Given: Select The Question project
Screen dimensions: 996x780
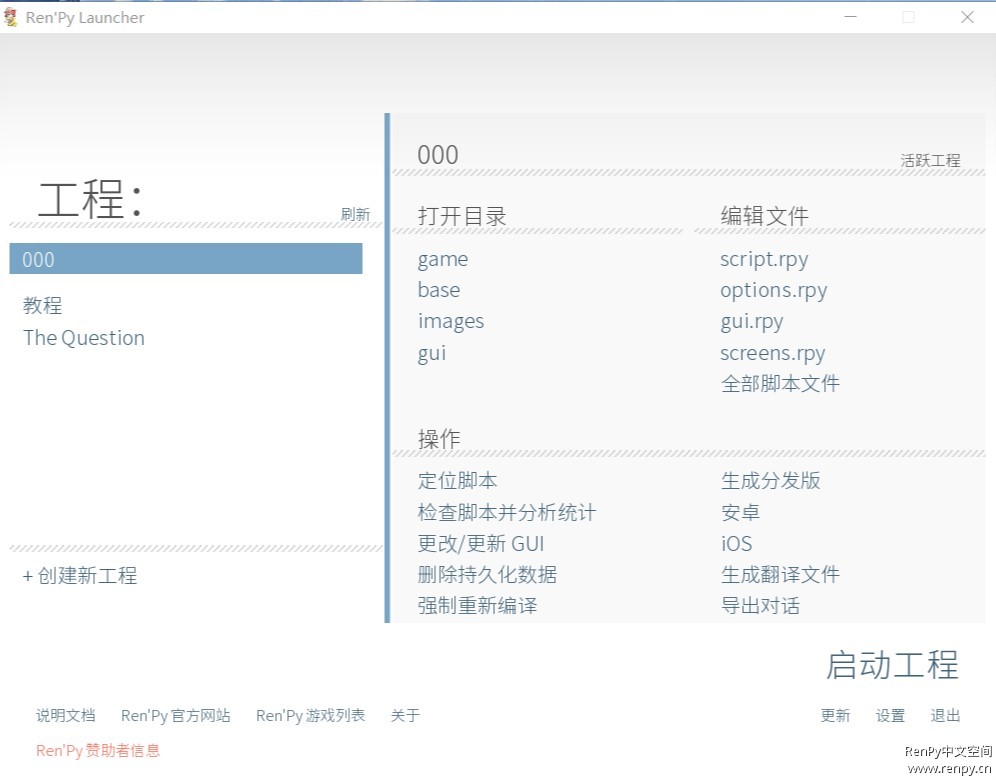Looking at the screenshot, I should tap(84, 338).
